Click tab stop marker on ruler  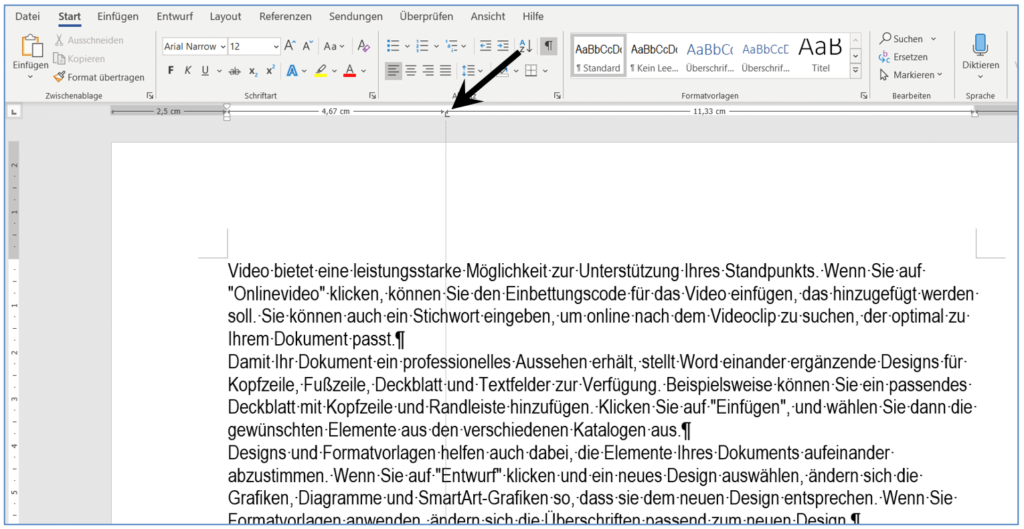coord(446,114)
